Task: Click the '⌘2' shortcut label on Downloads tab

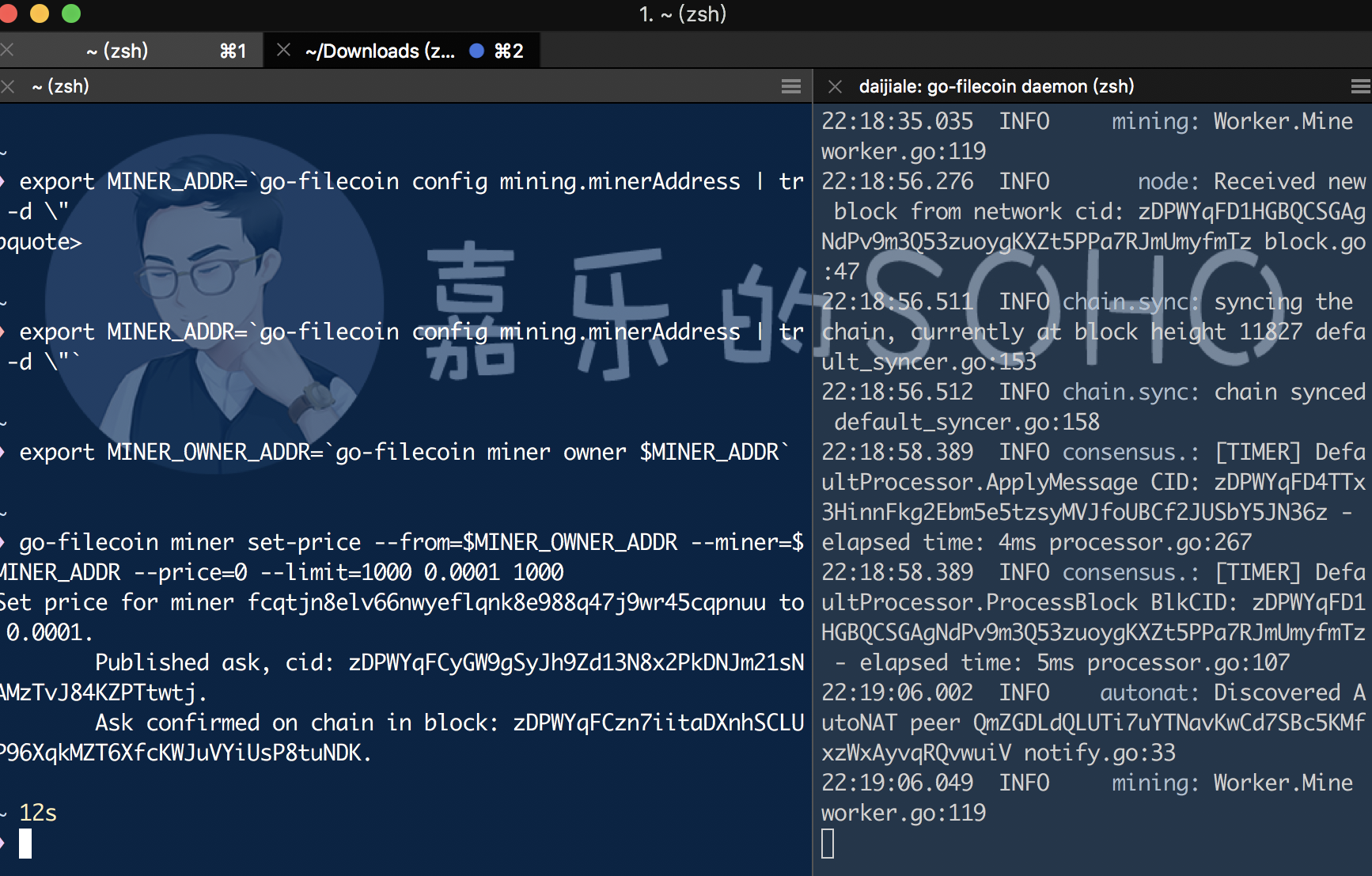Action: 509,51
